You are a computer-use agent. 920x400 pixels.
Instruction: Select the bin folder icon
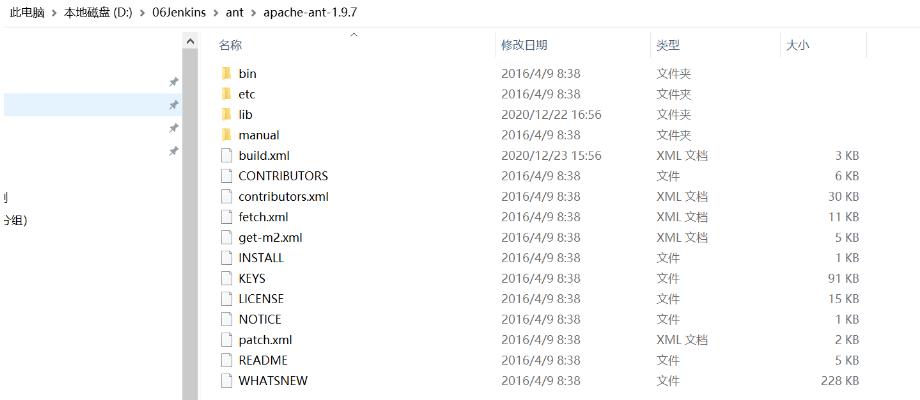227,73
